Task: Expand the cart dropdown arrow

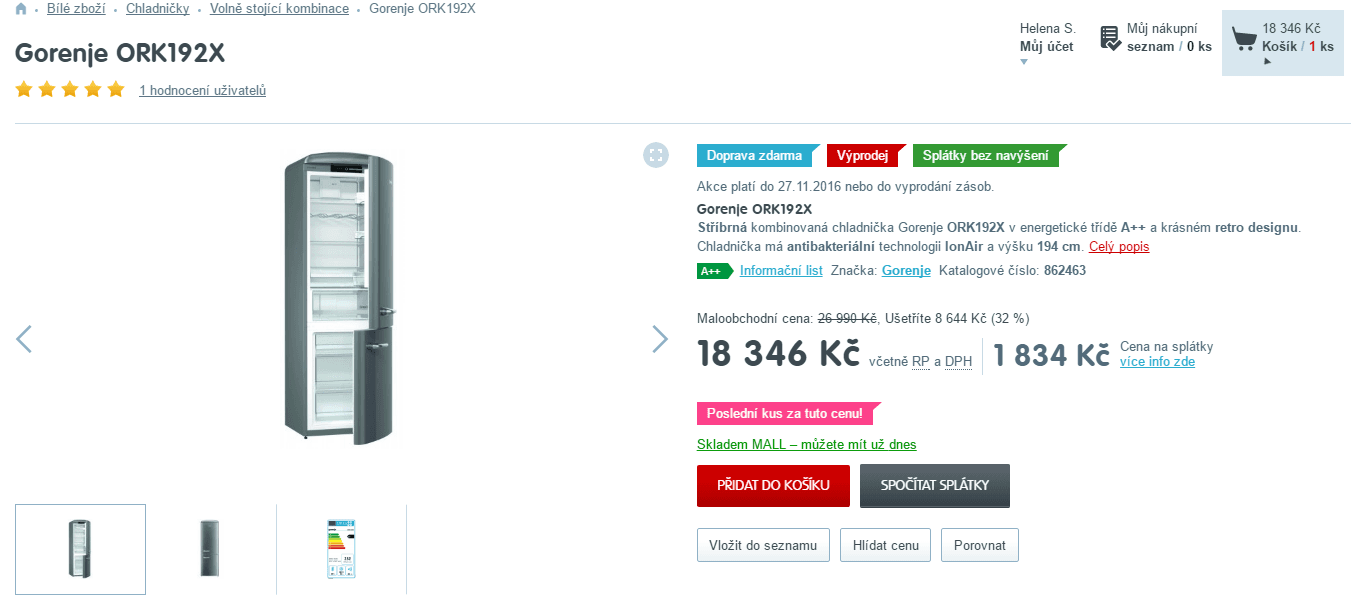Action: pyautogui.click(x=1268, y=62)
